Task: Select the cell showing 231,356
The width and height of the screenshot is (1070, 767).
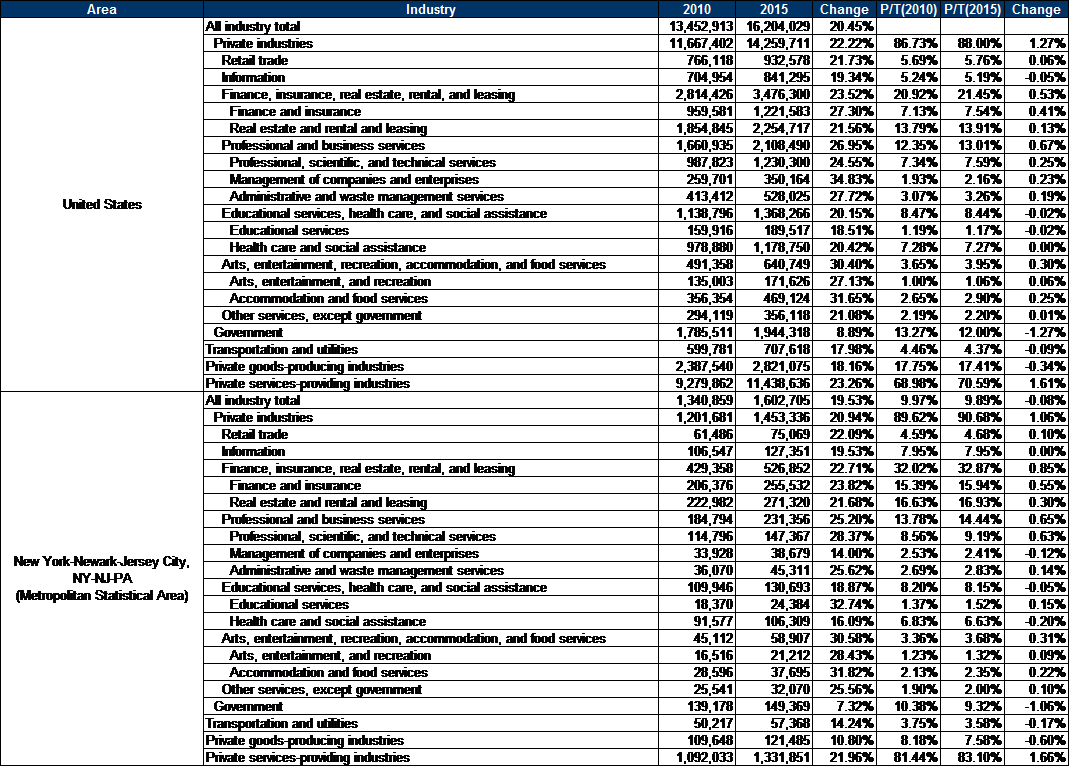Action: click(x=774, y=519)
